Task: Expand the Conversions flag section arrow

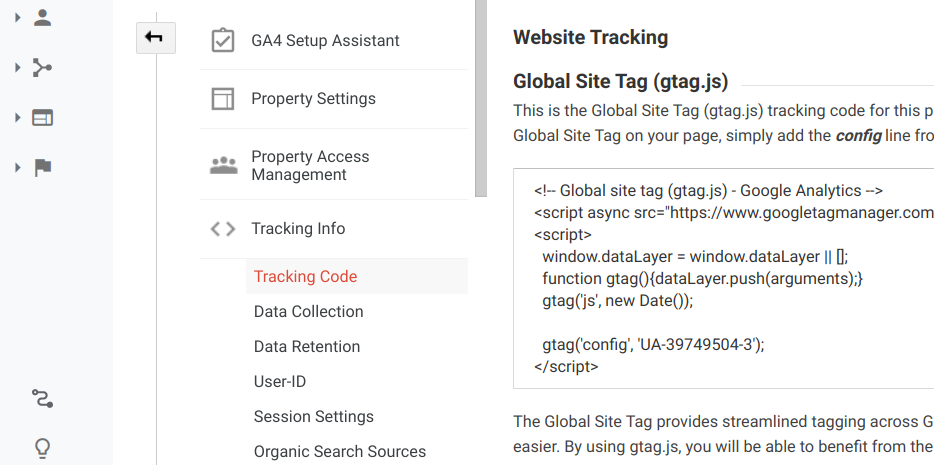Action: pyautogui.click(x=17, y=168)
